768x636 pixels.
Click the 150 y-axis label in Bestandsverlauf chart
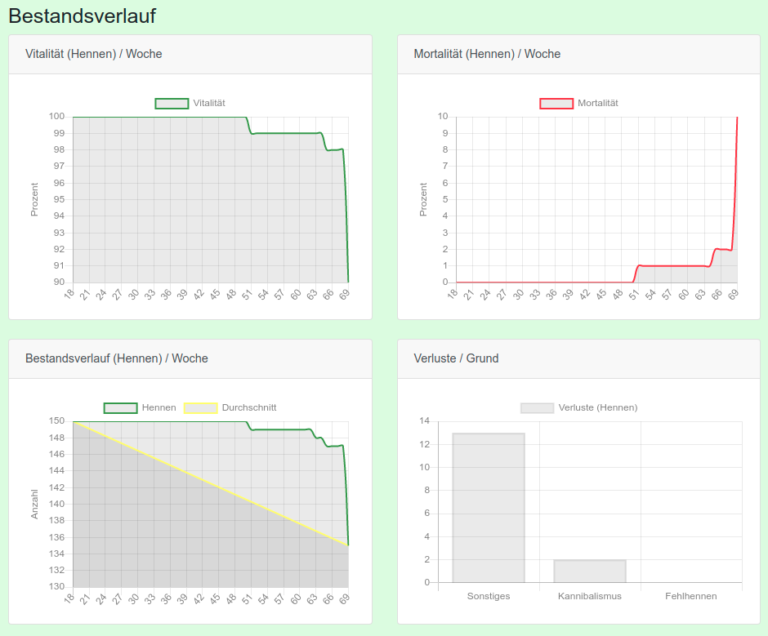[x=57, y=420]
